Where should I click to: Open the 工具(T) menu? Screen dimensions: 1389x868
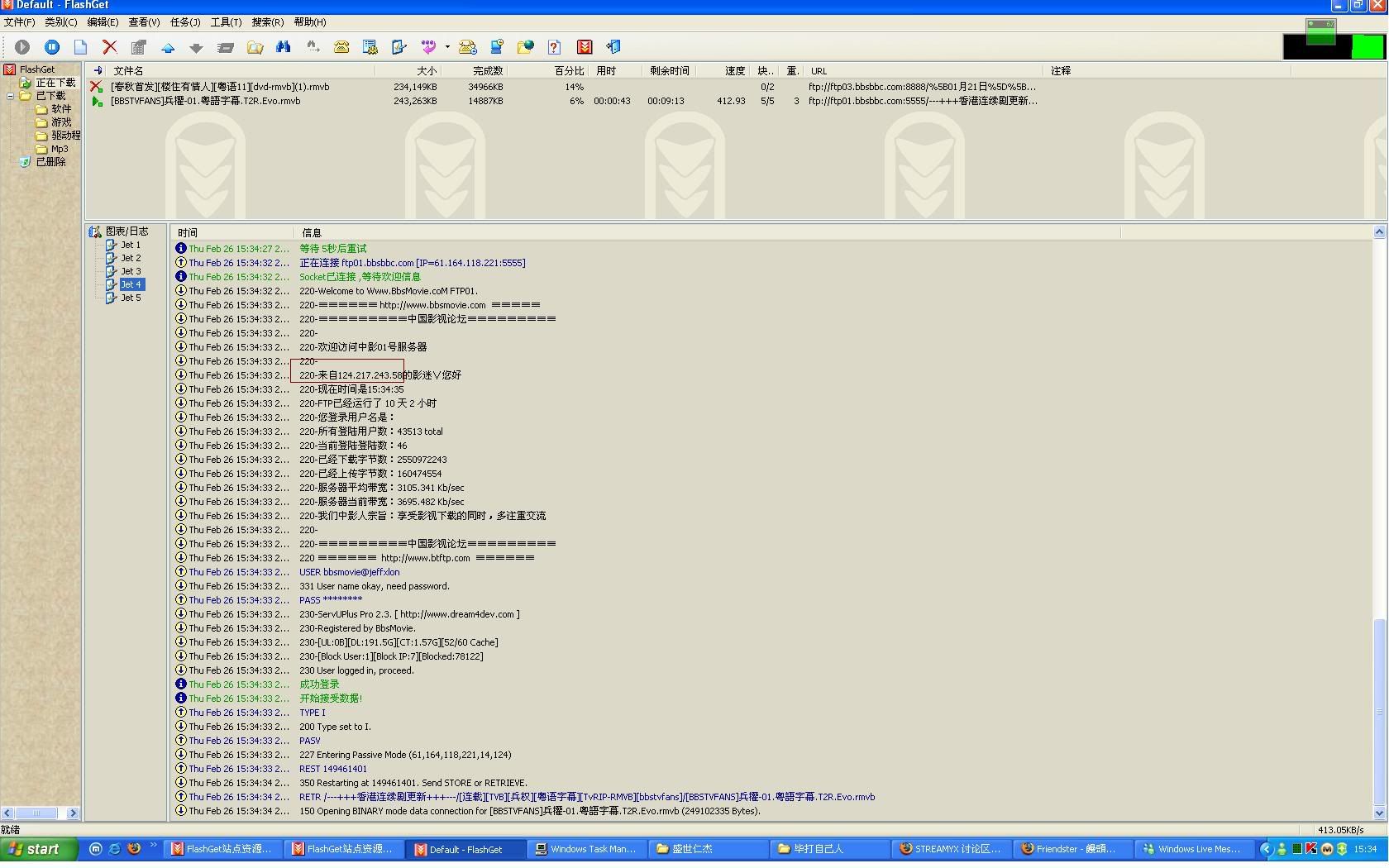(226, 22)
